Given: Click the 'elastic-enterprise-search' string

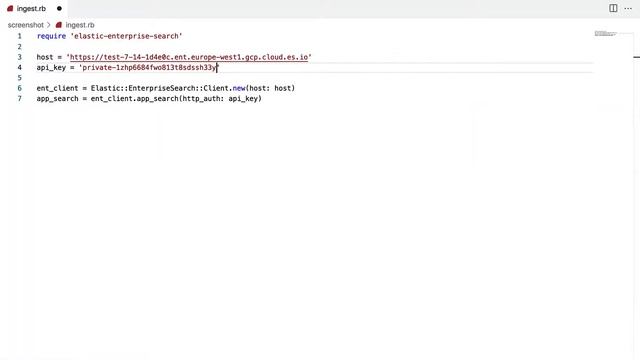Looking at the screenshot, I should [126, 36].
